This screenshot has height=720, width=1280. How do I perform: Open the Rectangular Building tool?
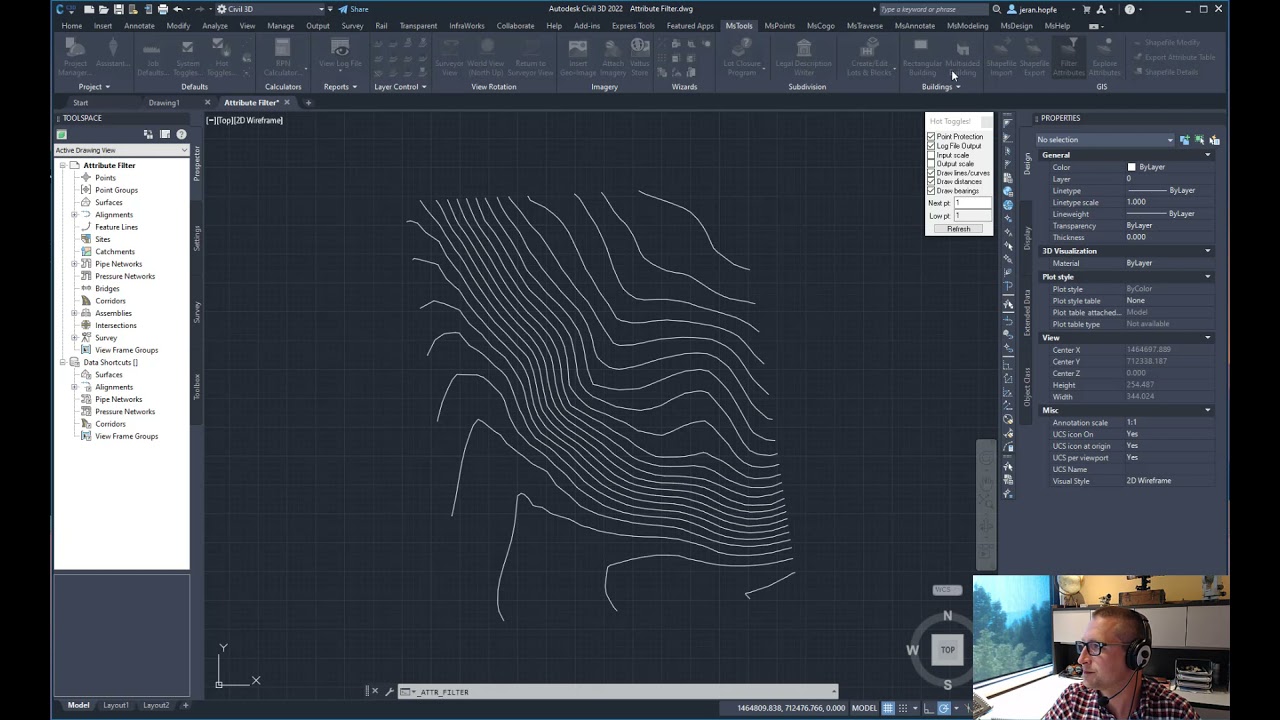coord(922,57)
